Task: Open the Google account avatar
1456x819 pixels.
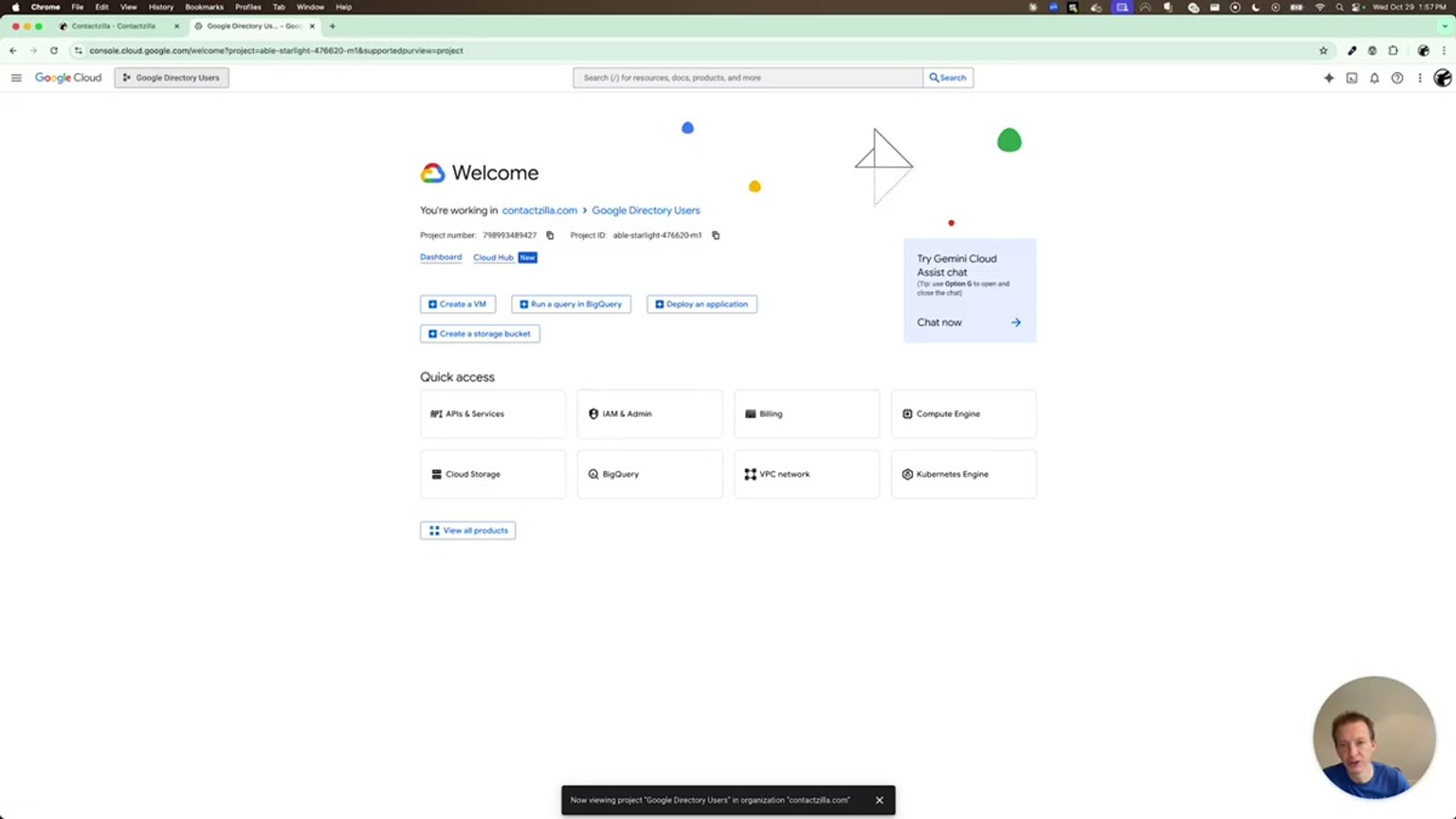Action: coord(1442,78)
